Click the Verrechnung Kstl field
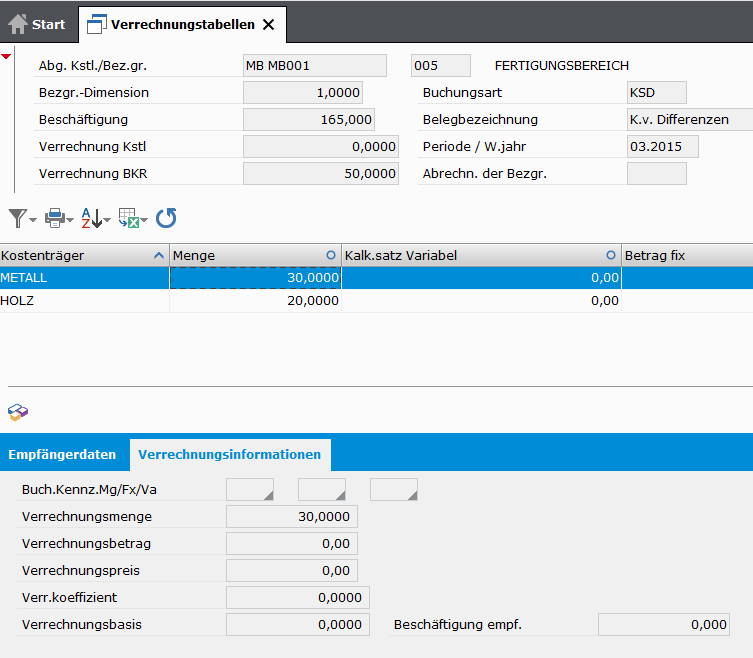The width and height of the screenshot is (753, 658). point(321,146)
